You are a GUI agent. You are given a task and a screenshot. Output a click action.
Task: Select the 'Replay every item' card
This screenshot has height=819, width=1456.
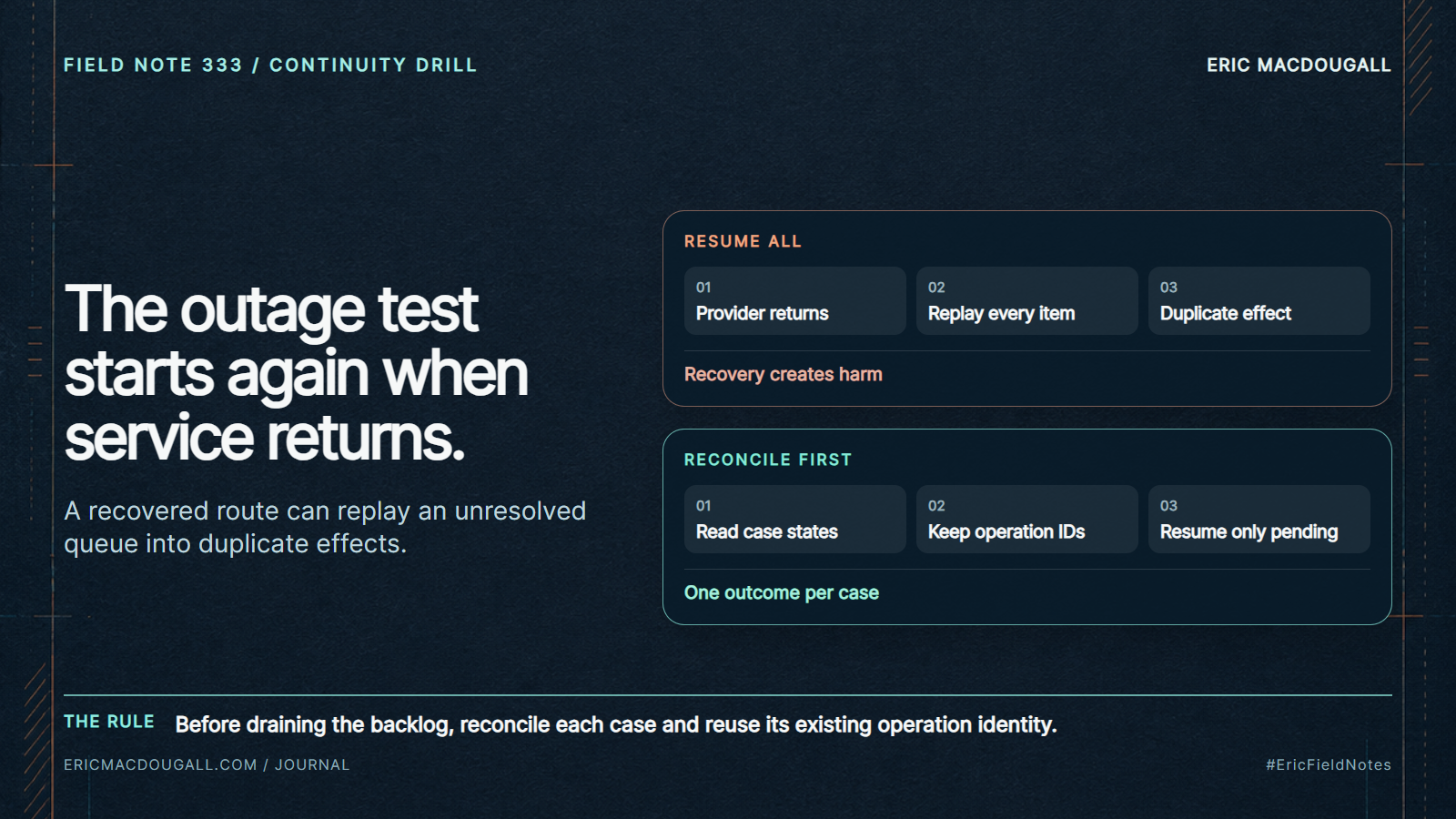coord(1026,300)
